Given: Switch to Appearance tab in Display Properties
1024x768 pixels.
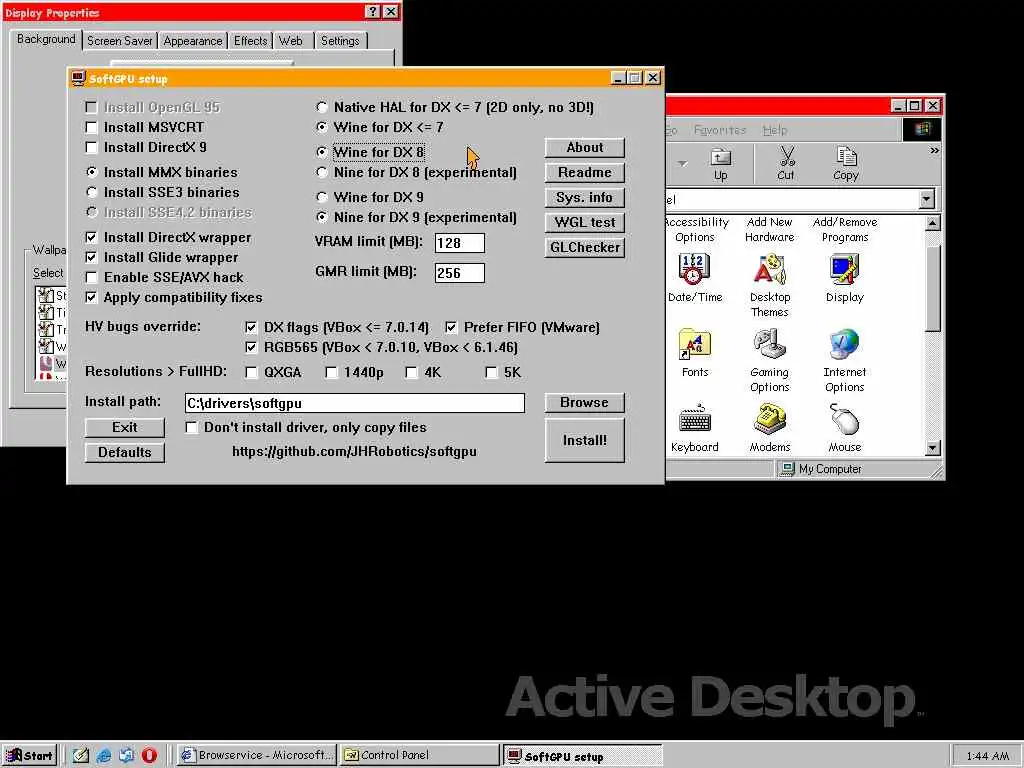Looking at the screenshot, I should point(193,40).
